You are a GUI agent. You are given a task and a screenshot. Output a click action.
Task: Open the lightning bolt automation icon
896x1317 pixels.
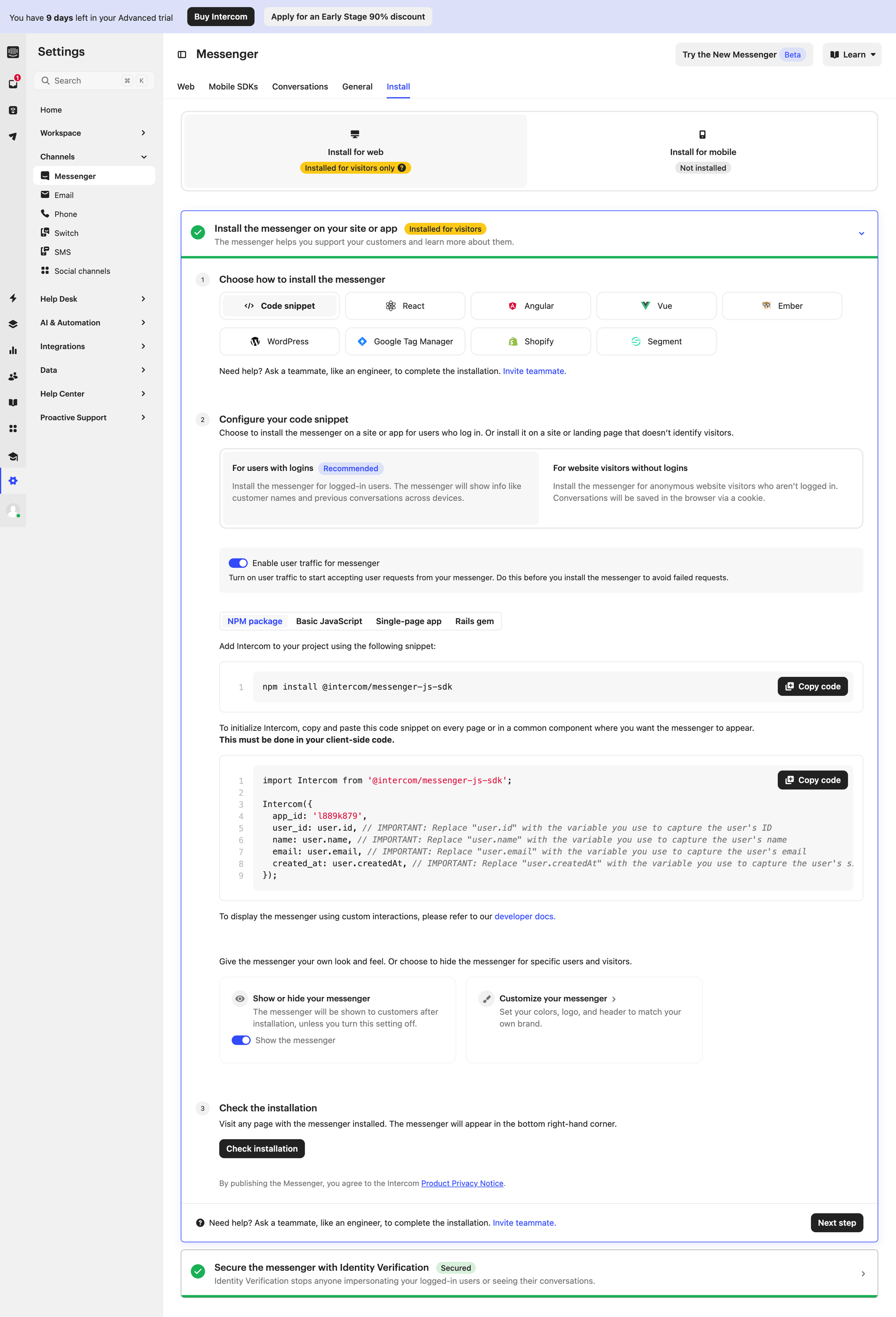click(x=13, y=298)
